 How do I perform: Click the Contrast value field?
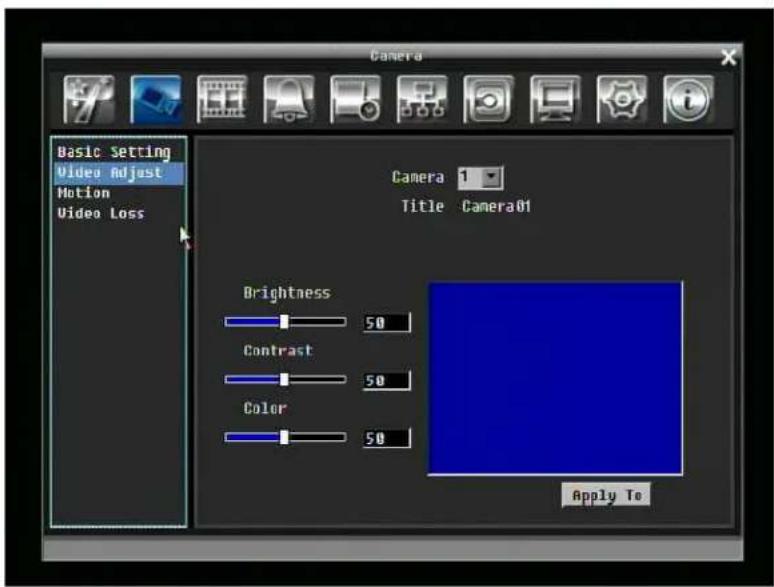(x=387, y=381)
